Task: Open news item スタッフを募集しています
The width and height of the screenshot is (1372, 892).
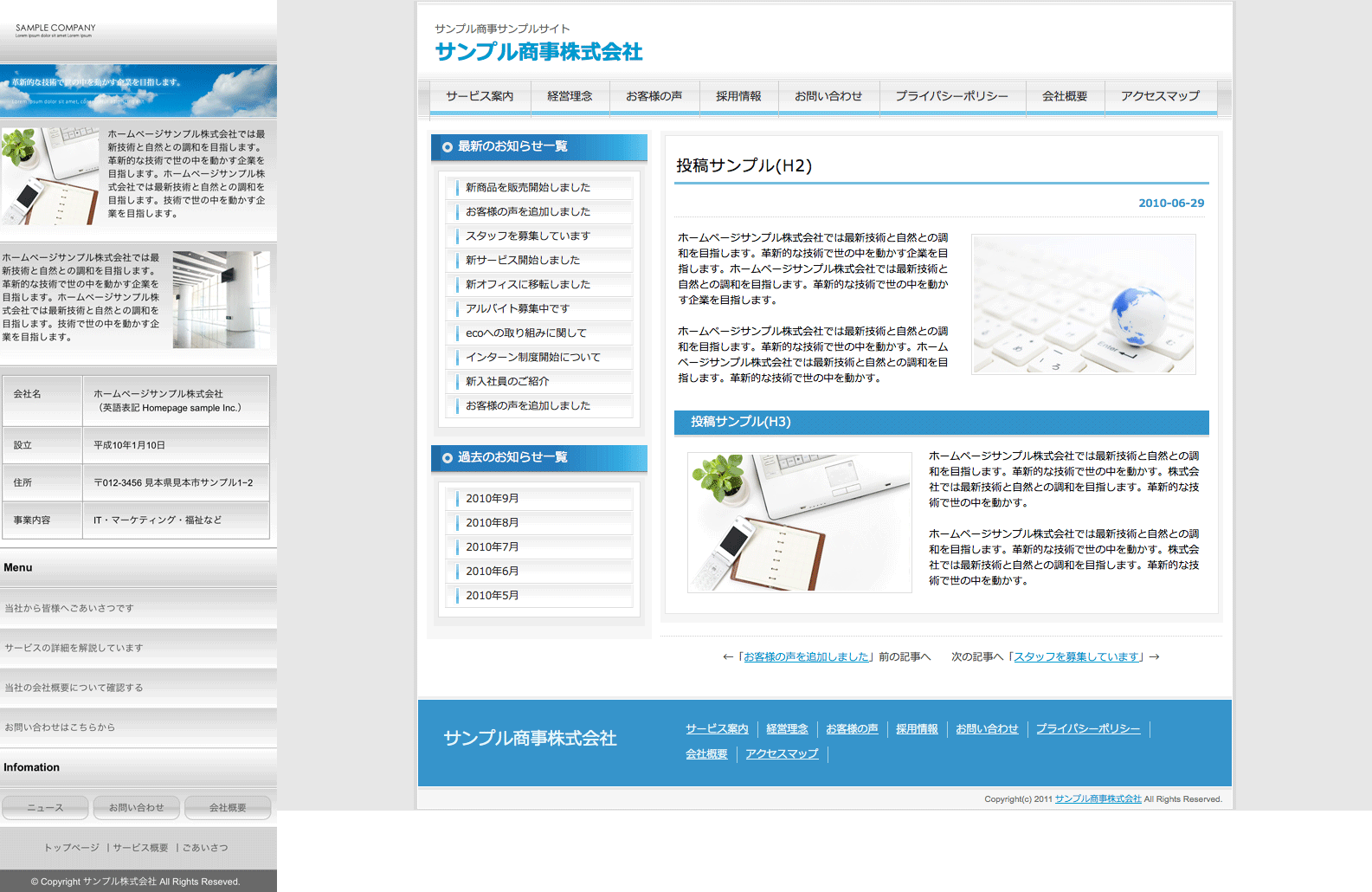Action: [x=527, y=236]
